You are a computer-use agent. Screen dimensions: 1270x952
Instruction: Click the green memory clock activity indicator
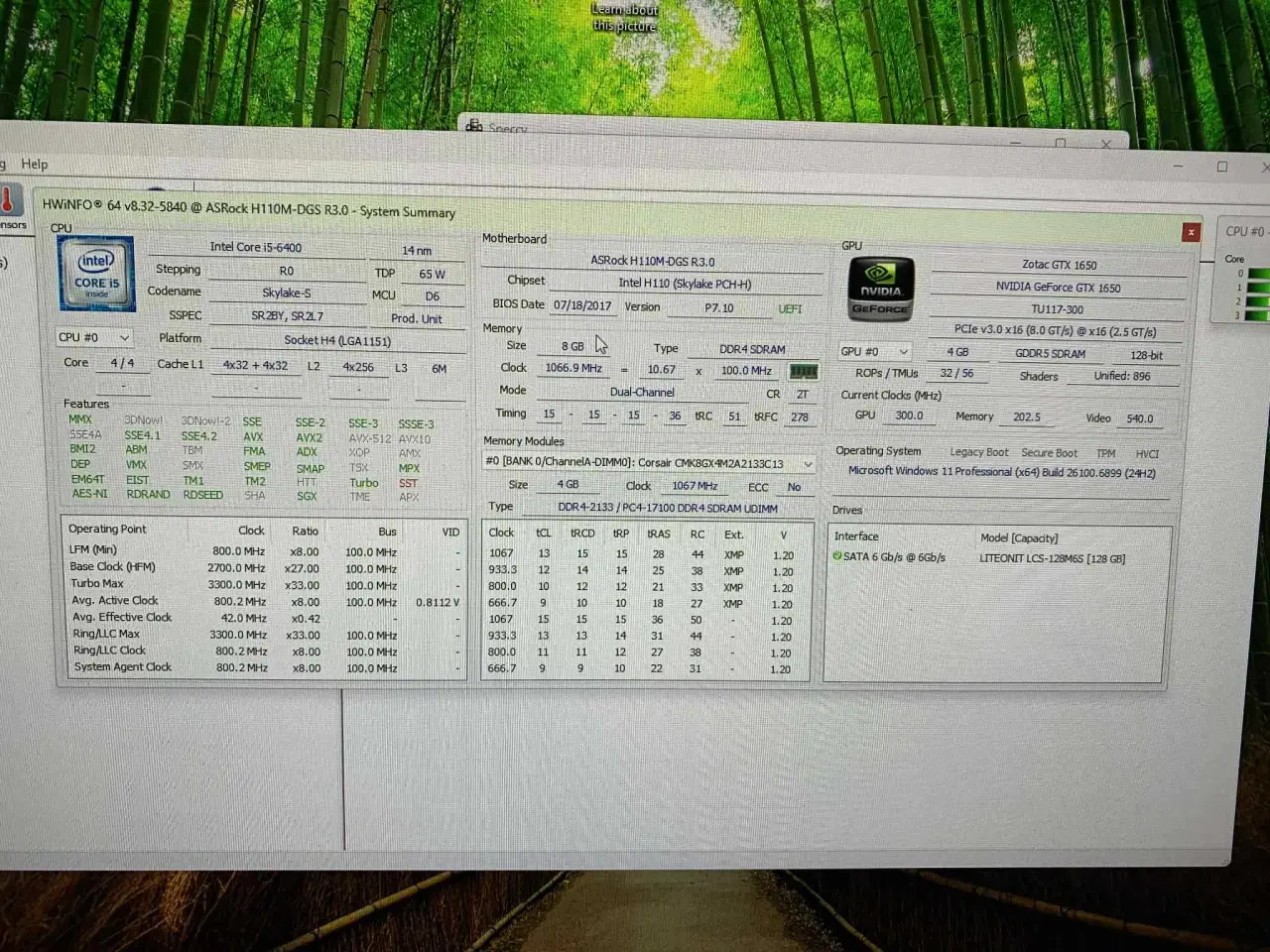coord(803,371)
